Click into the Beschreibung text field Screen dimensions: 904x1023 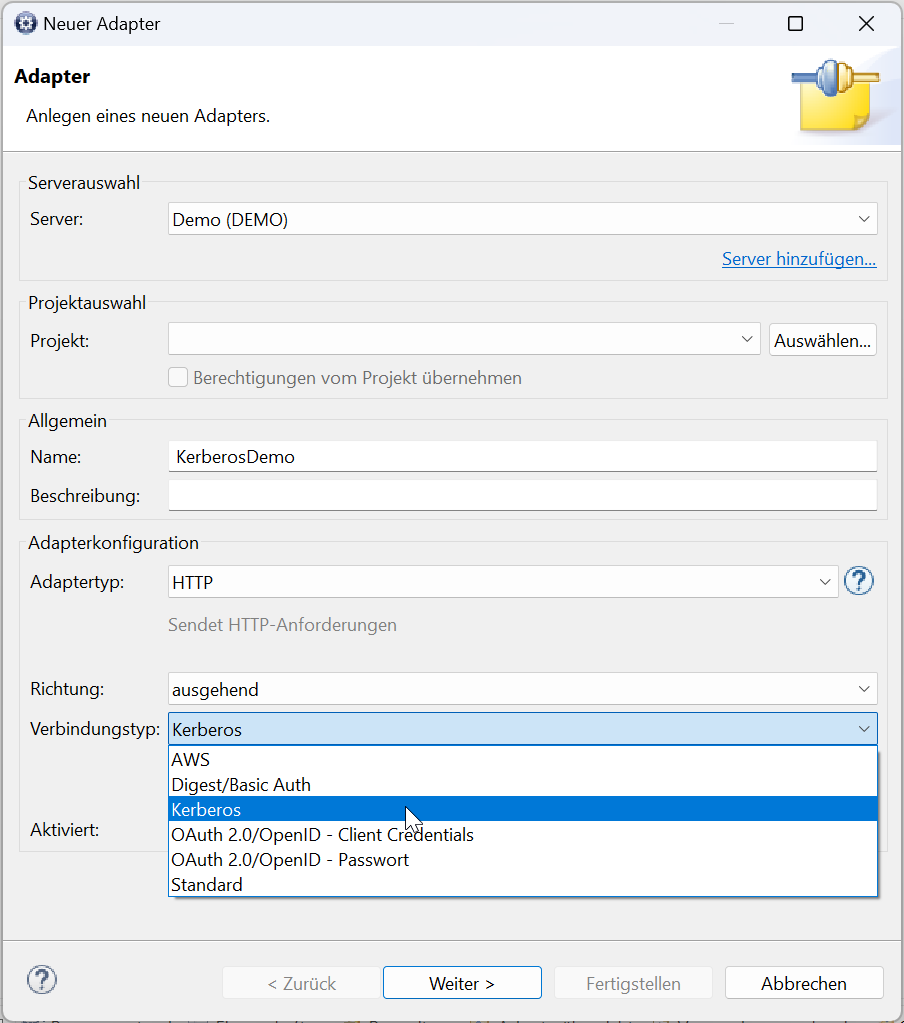click(x=522, y=495)
